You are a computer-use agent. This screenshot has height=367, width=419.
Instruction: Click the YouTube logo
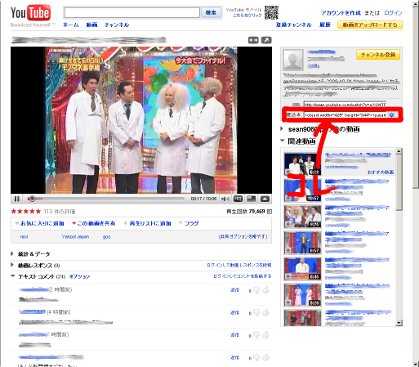click(x=30, y=13)
